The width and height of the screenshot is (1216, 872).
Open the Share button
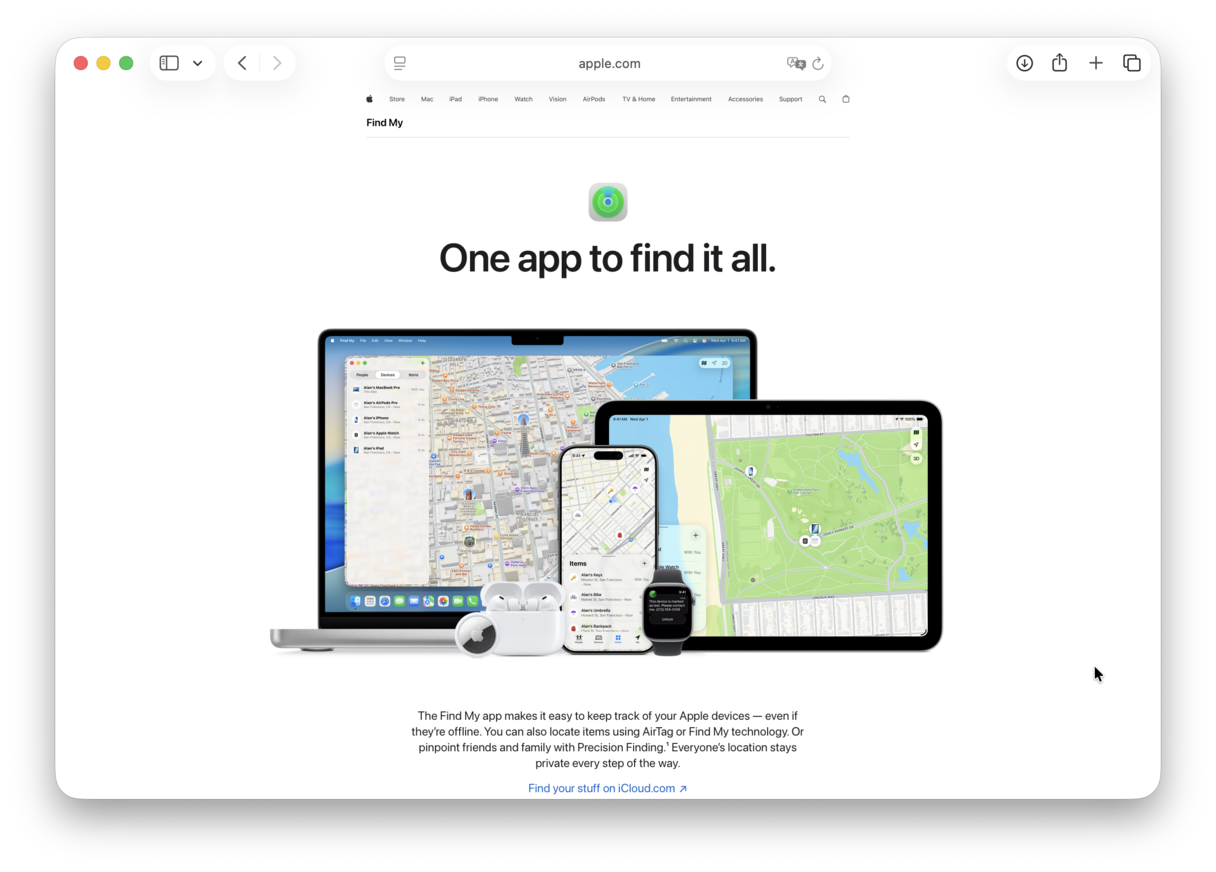tap(1060, 63)
